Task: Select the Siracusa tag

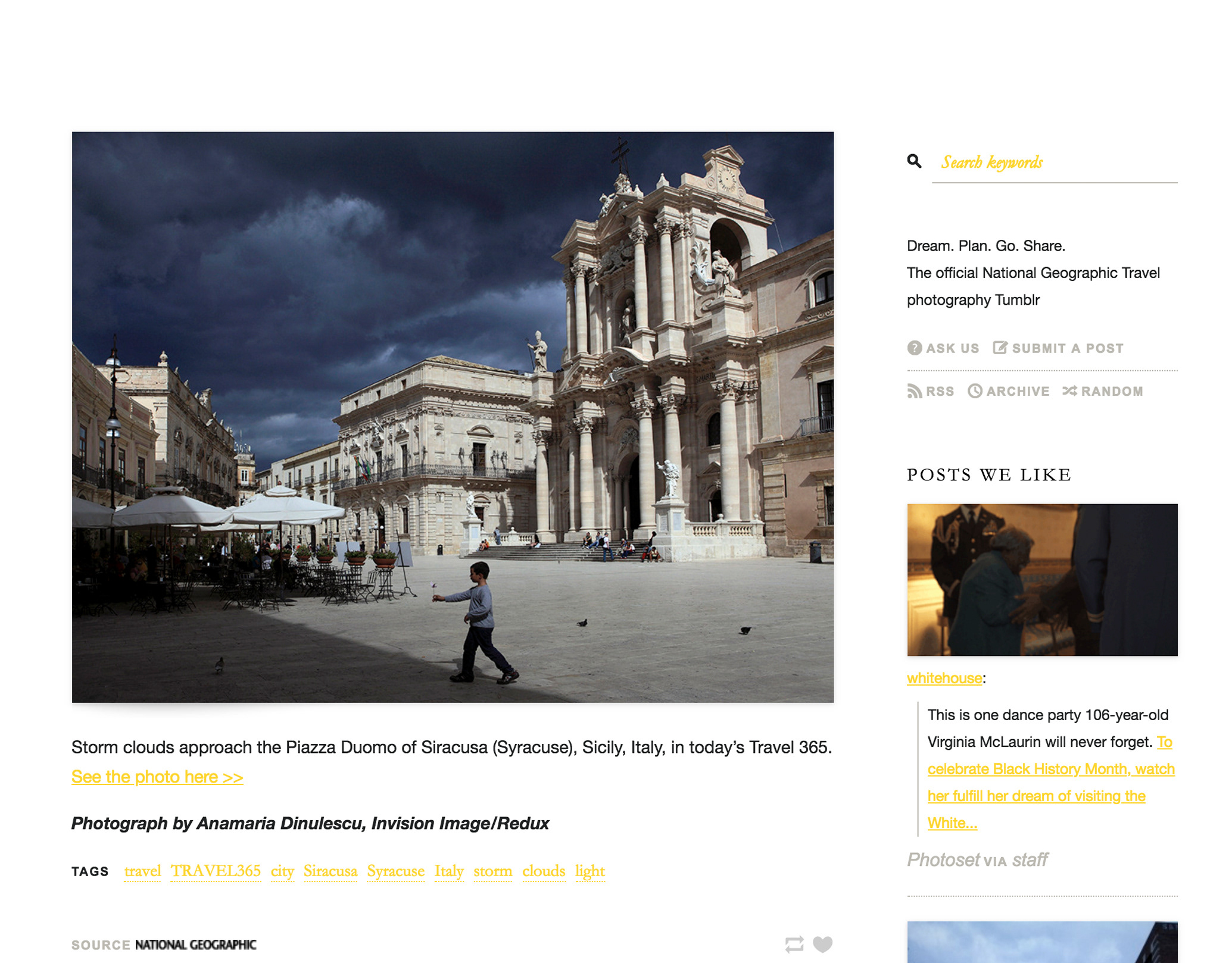Action: tap(330, 871)
